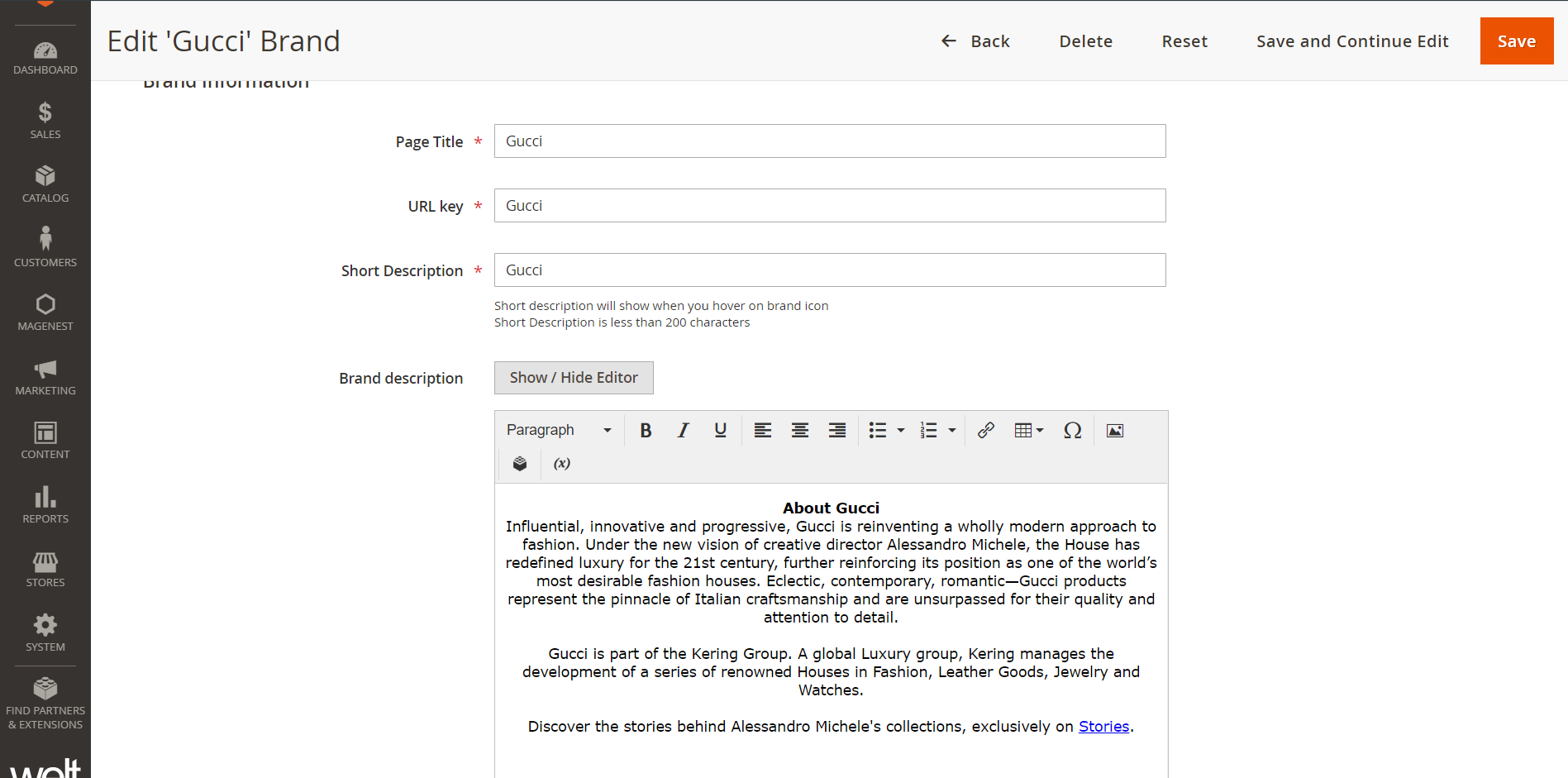The height and width of the screenshot is (778, 1568).
Task: Open the System sidebar menu
Action: tap(45, 633)
